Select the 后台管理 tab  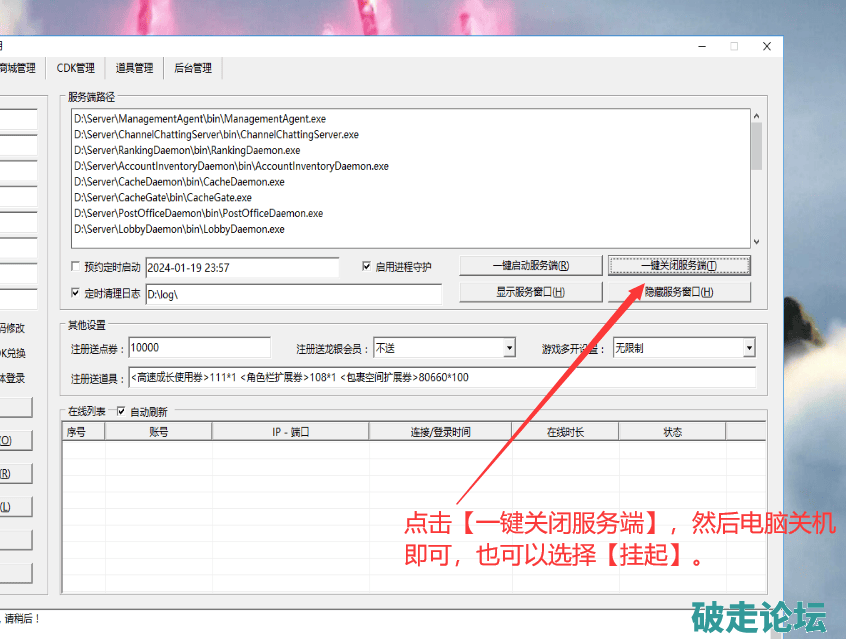tap(193, 68)
